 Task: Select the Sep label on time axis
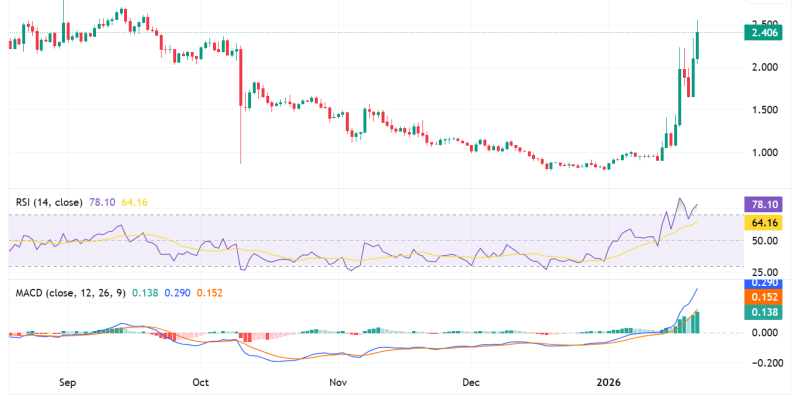68,382
